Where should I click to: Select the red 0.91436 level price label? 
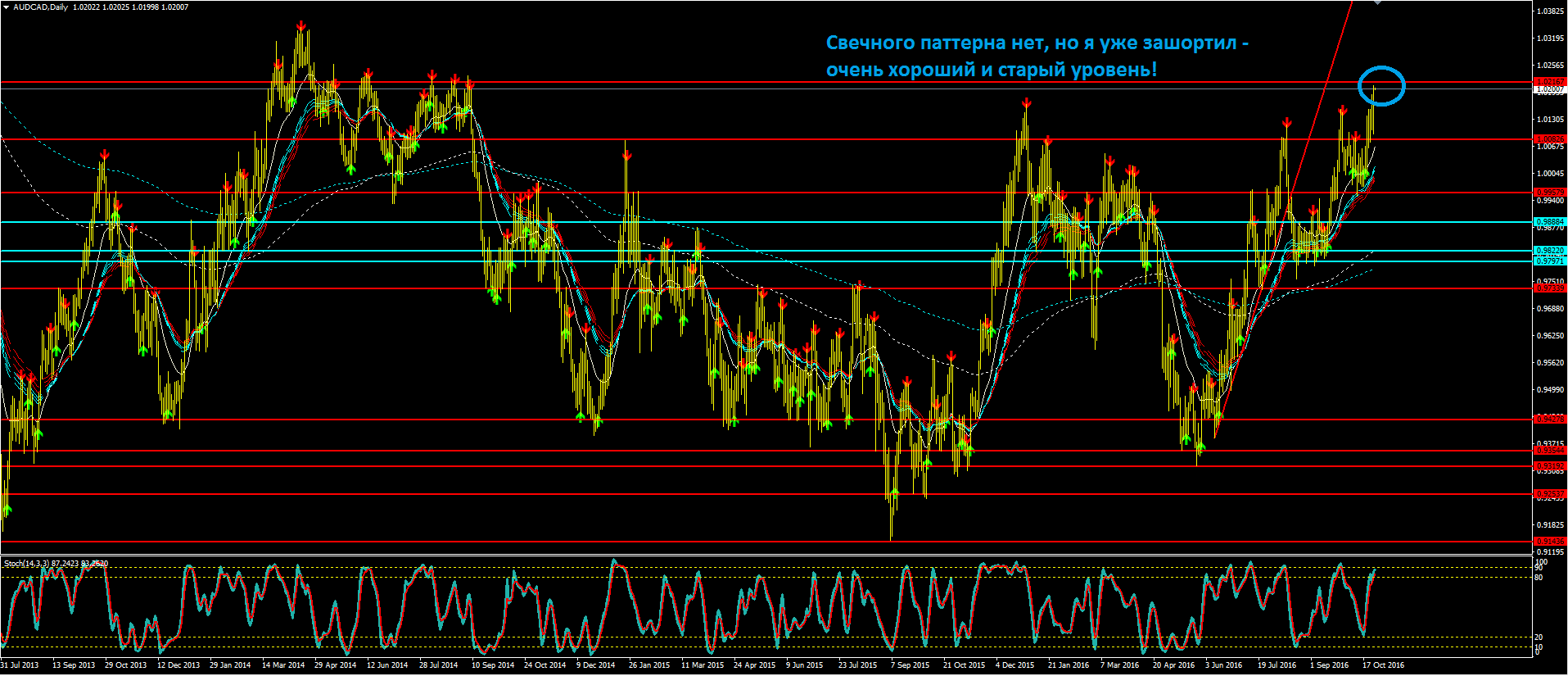pyautogui.click(x=1550, y=542)
